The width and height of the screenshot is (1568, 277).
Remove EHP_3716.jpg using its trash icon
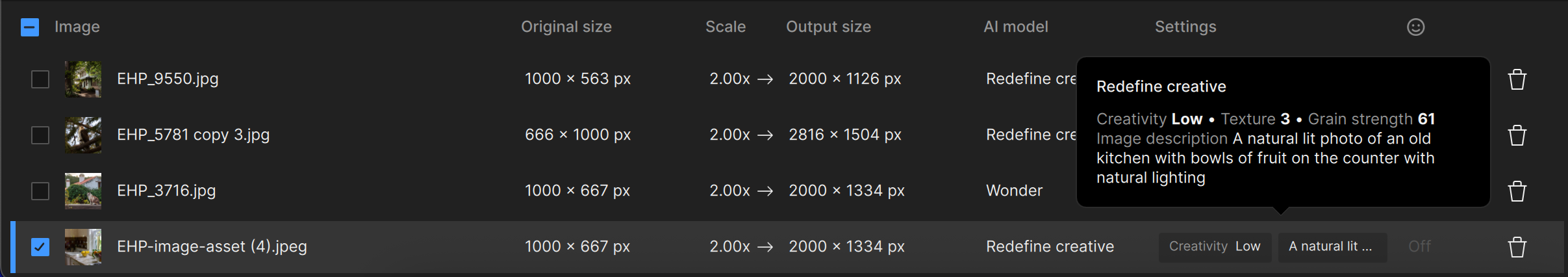click(1517, 191)
